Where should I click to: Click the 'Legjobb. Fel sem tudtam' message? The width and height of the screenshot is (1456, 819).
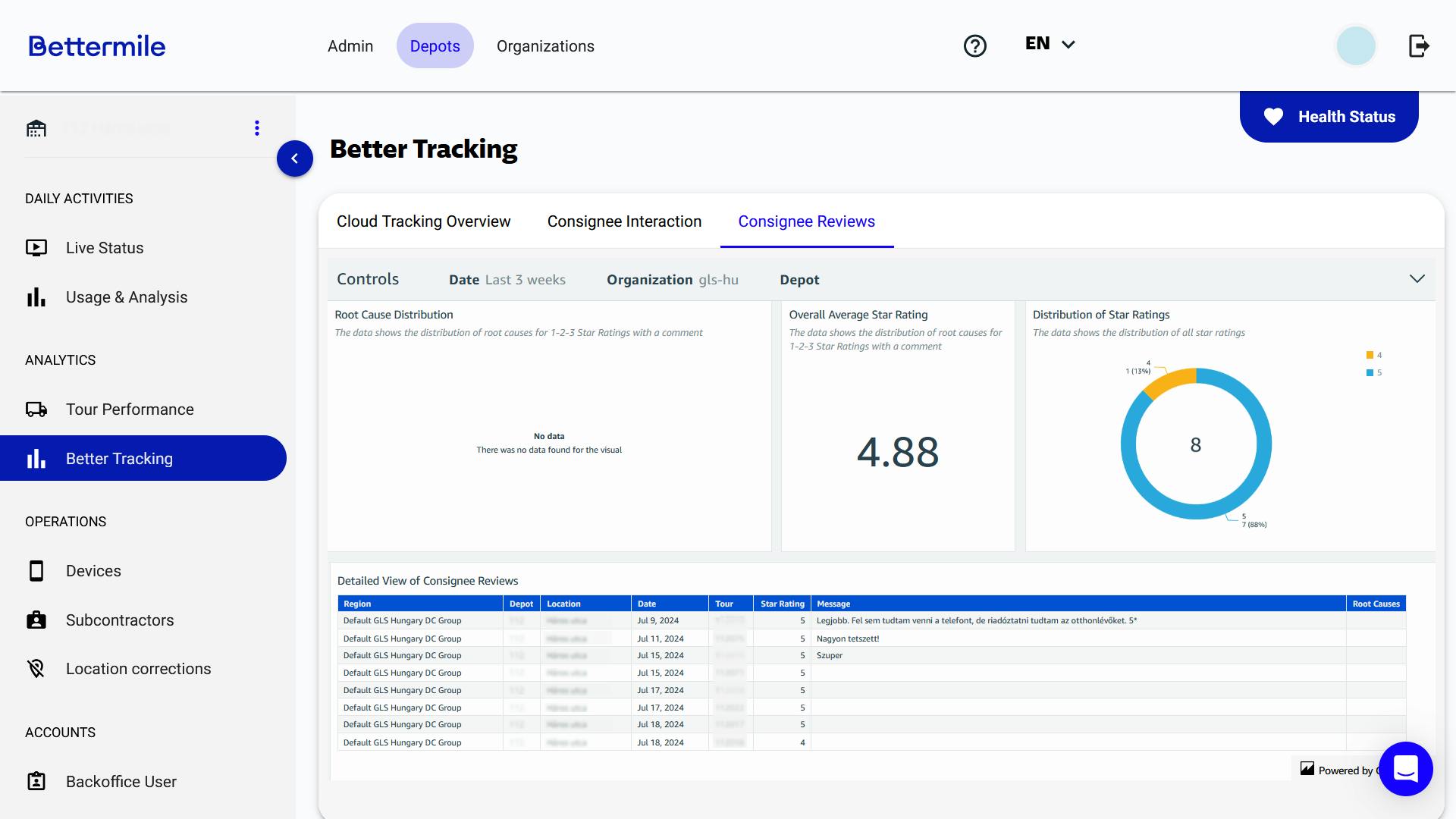coord(976,620)
